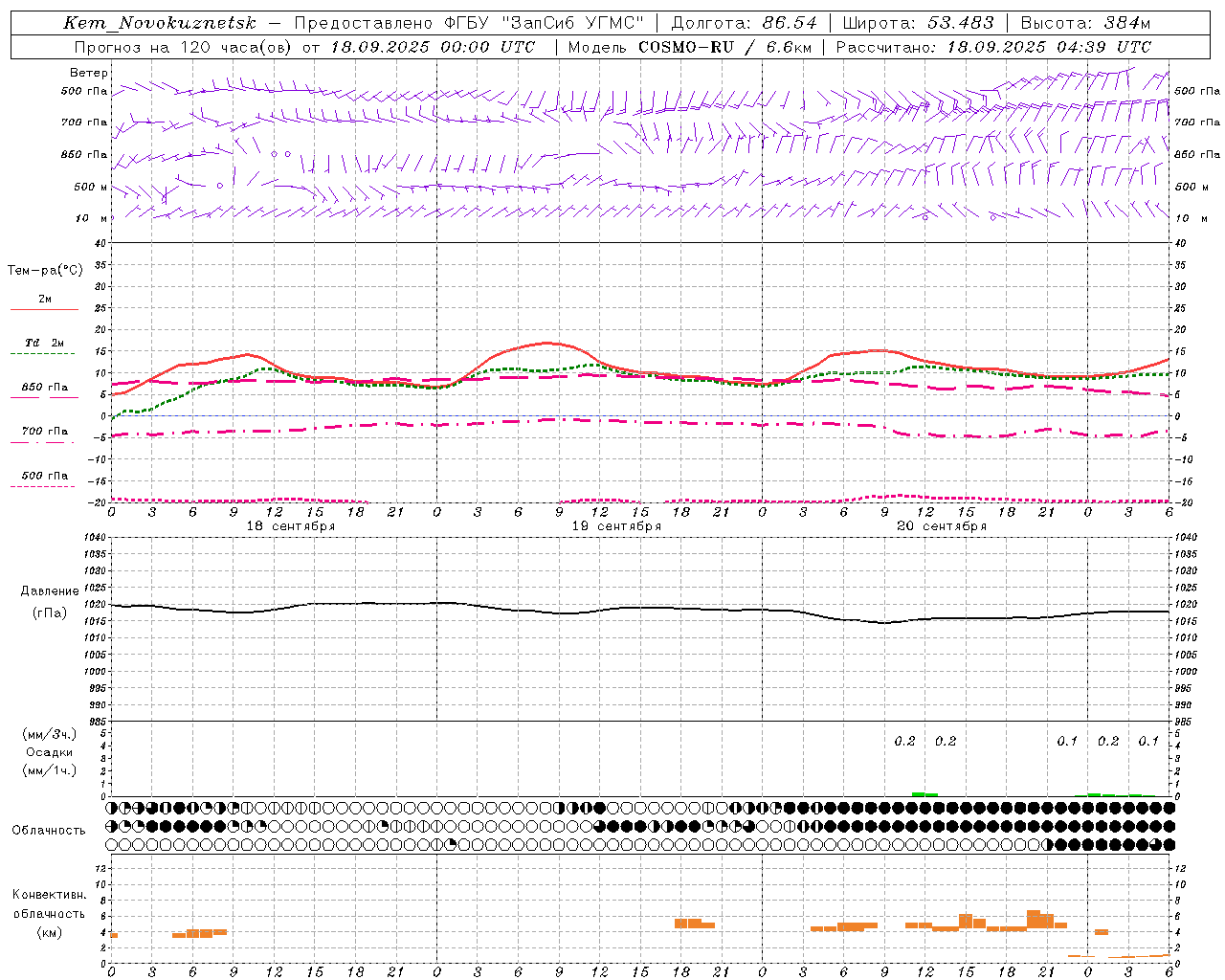The width and height of the screenshot is (1225, 980).
Task: Click 'Рассчитано: 18.09.2025 04:39 UTC' timestamp
Action: (993, 47)
